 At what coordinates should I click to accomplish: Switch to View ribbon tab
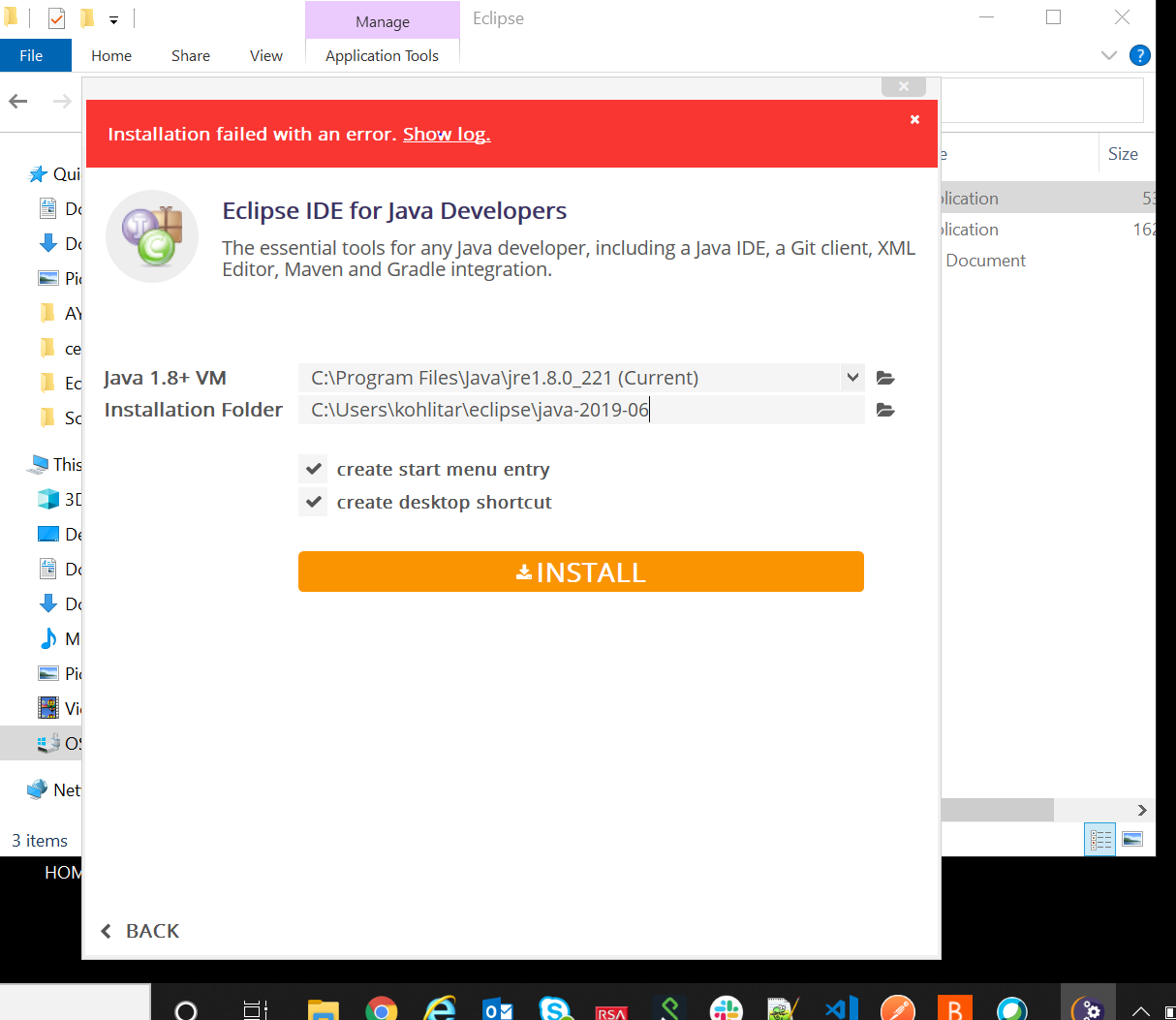point(266,55)
